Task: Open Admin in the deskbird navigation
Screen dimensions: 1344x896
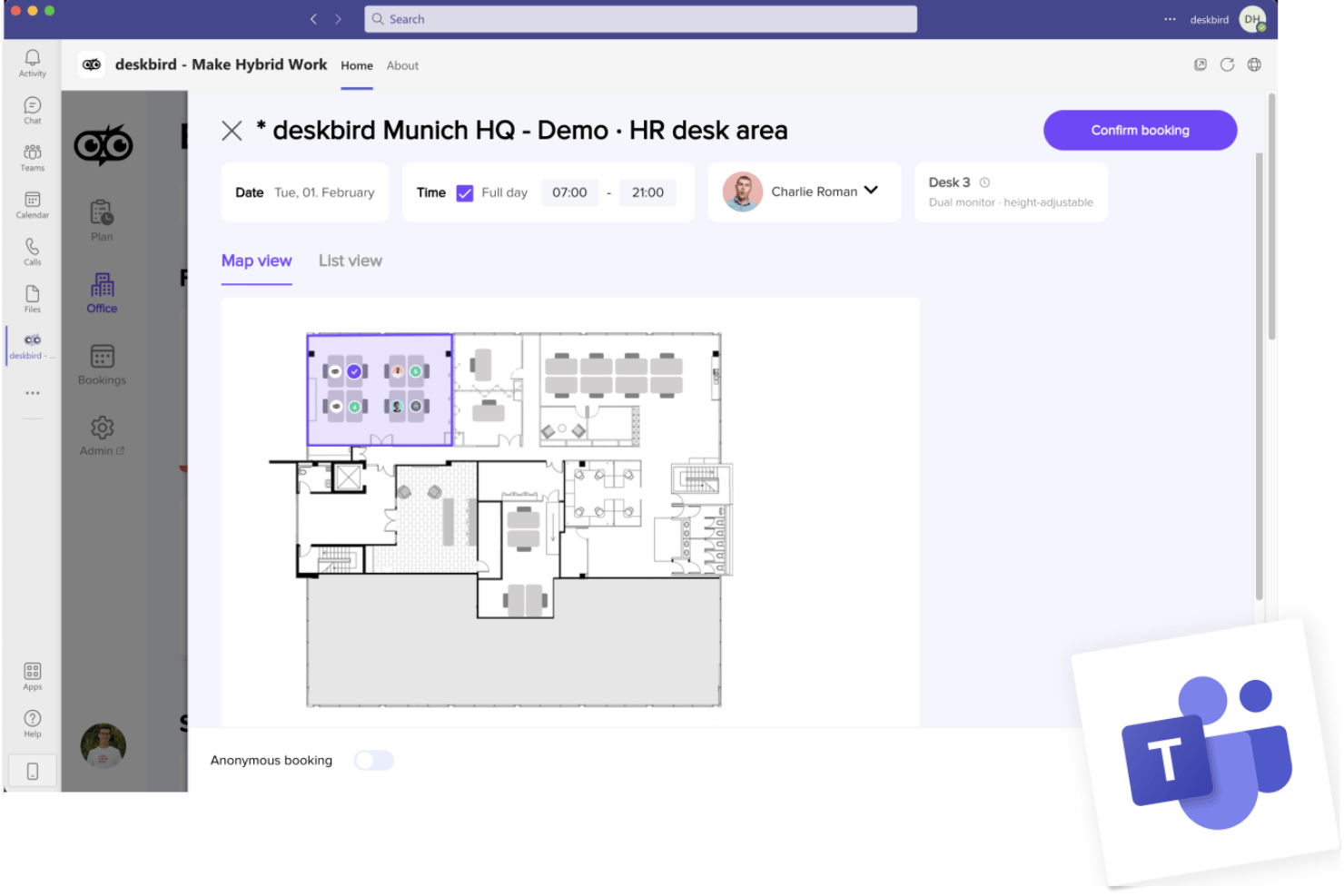Action: [x=102, y=436]
